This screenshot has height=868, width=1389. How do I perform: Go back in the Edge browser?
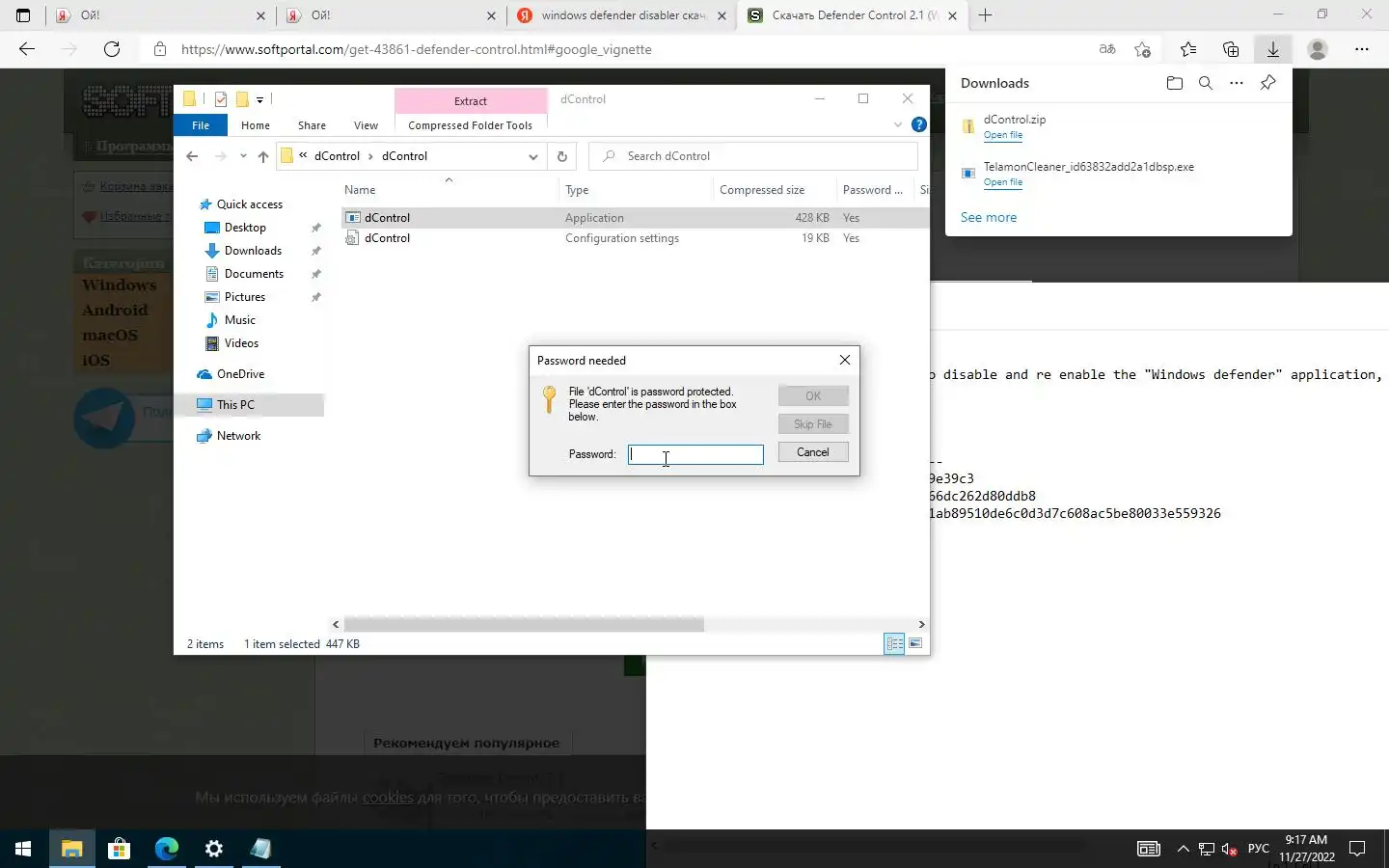[x=27, y=49]
